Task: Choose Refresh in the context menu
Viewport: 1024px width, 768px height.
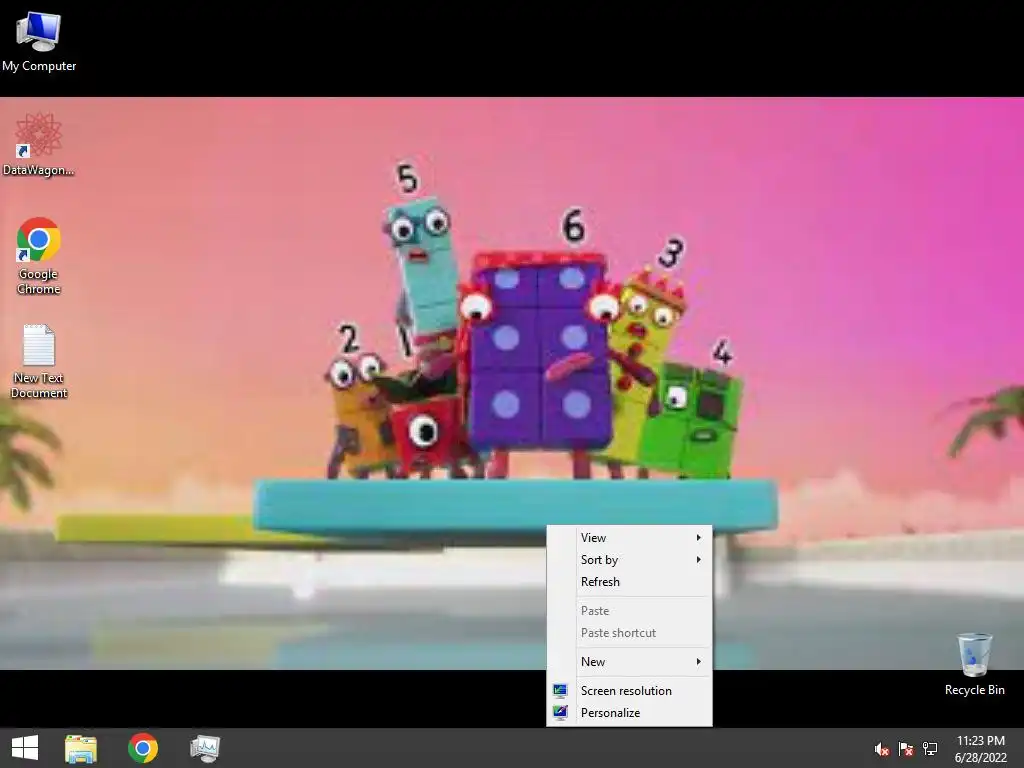Action: coord(630,582)
